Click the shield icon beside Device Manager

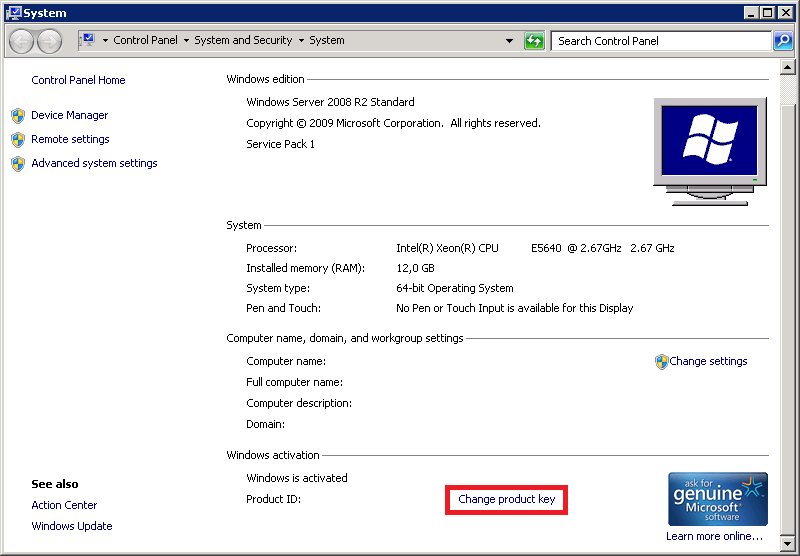click(x=18, y=116)
